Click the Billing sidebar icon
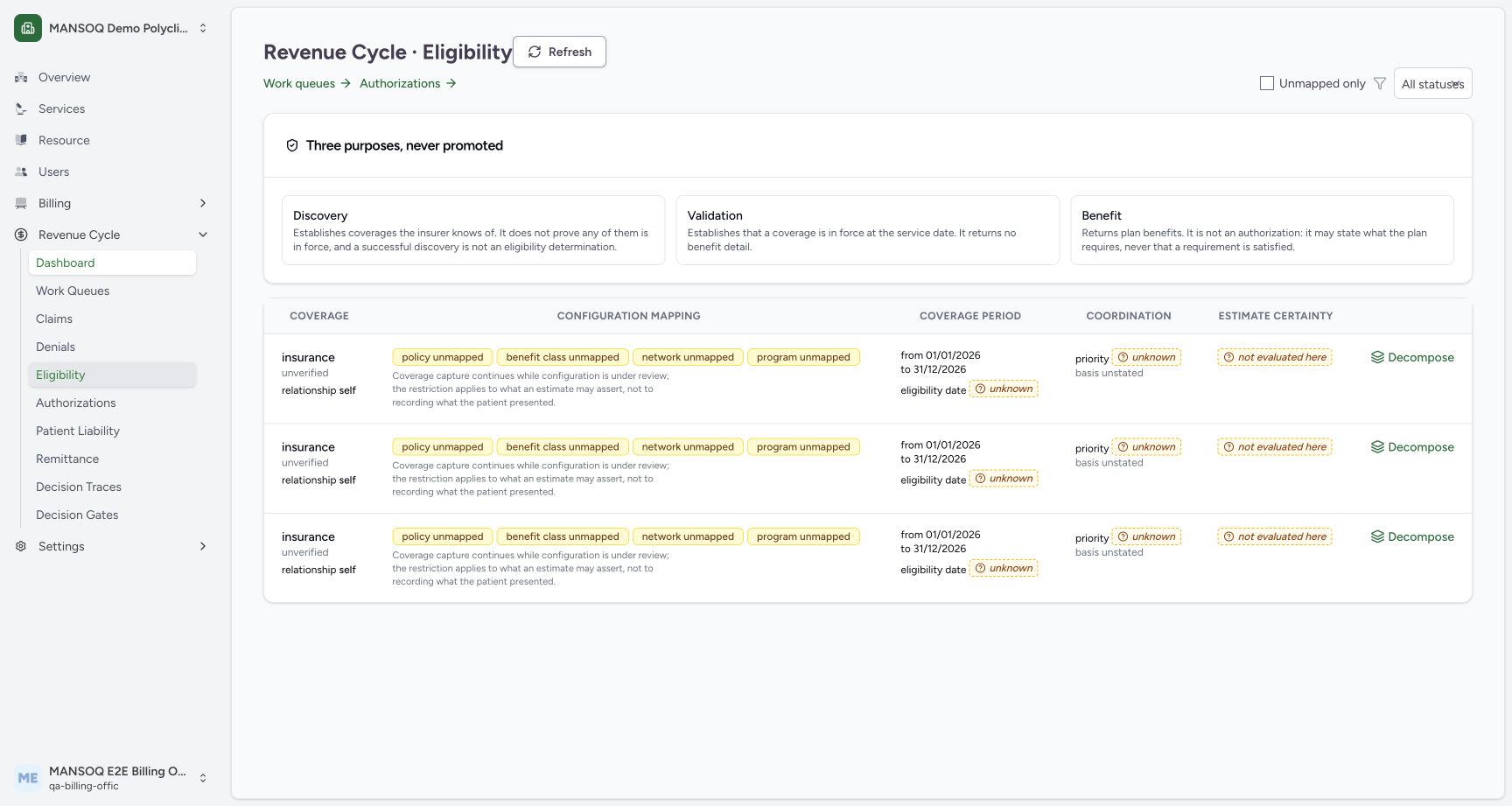 pos(21,203)
